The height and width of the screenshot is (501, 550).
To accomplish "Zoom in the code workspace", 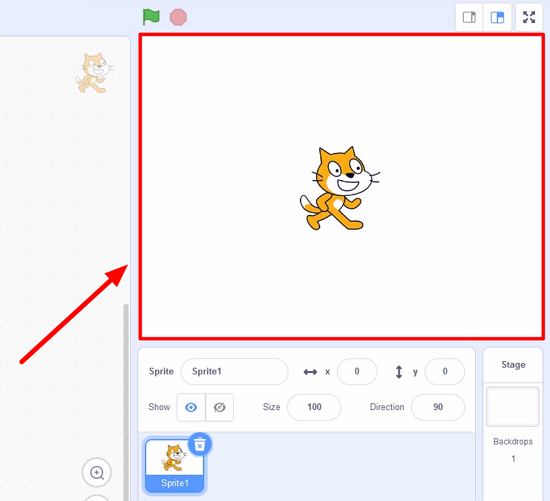I will click(96, 473).
